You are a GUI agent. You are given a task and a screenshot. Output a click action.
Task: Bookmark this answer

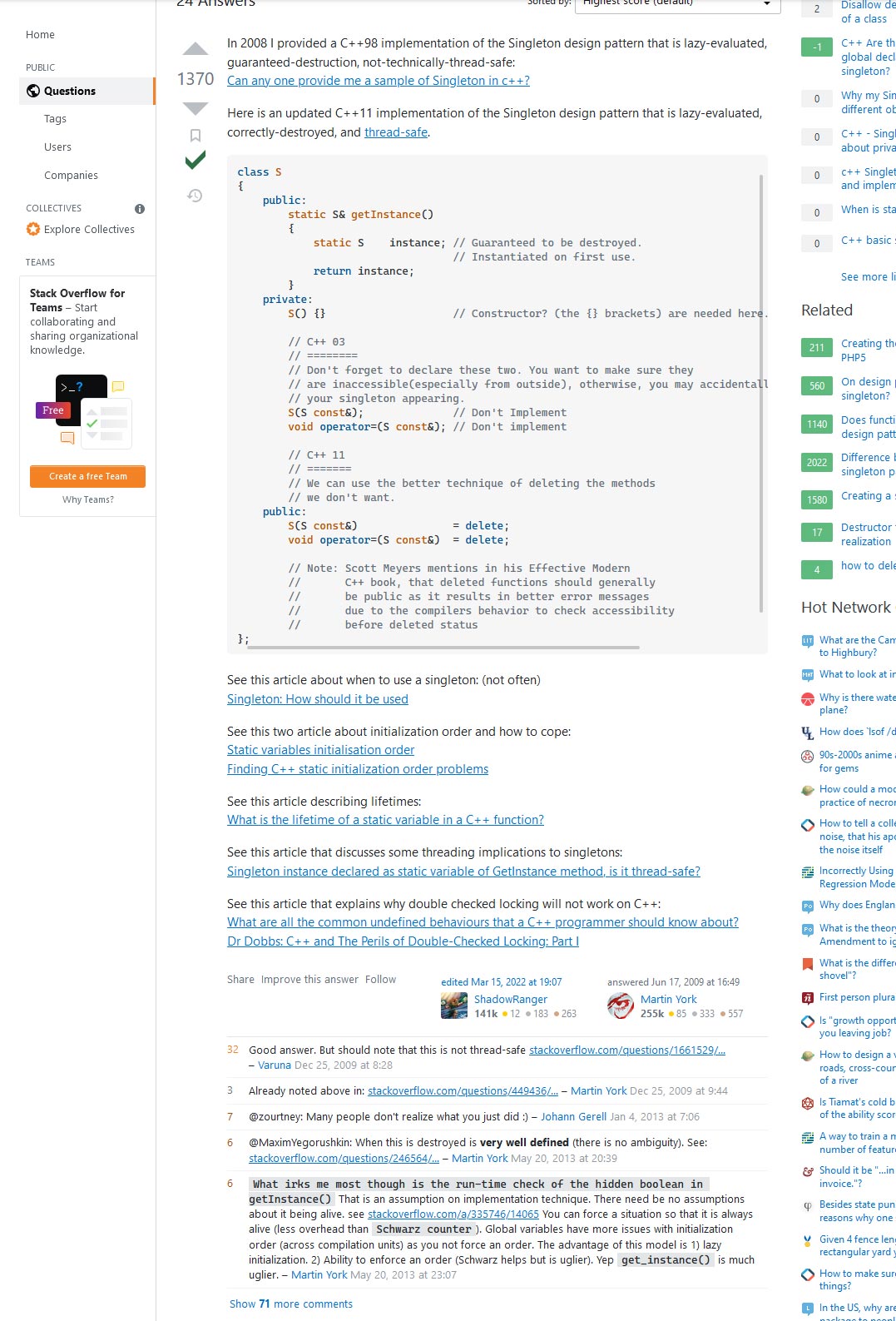tap(196, 135)
